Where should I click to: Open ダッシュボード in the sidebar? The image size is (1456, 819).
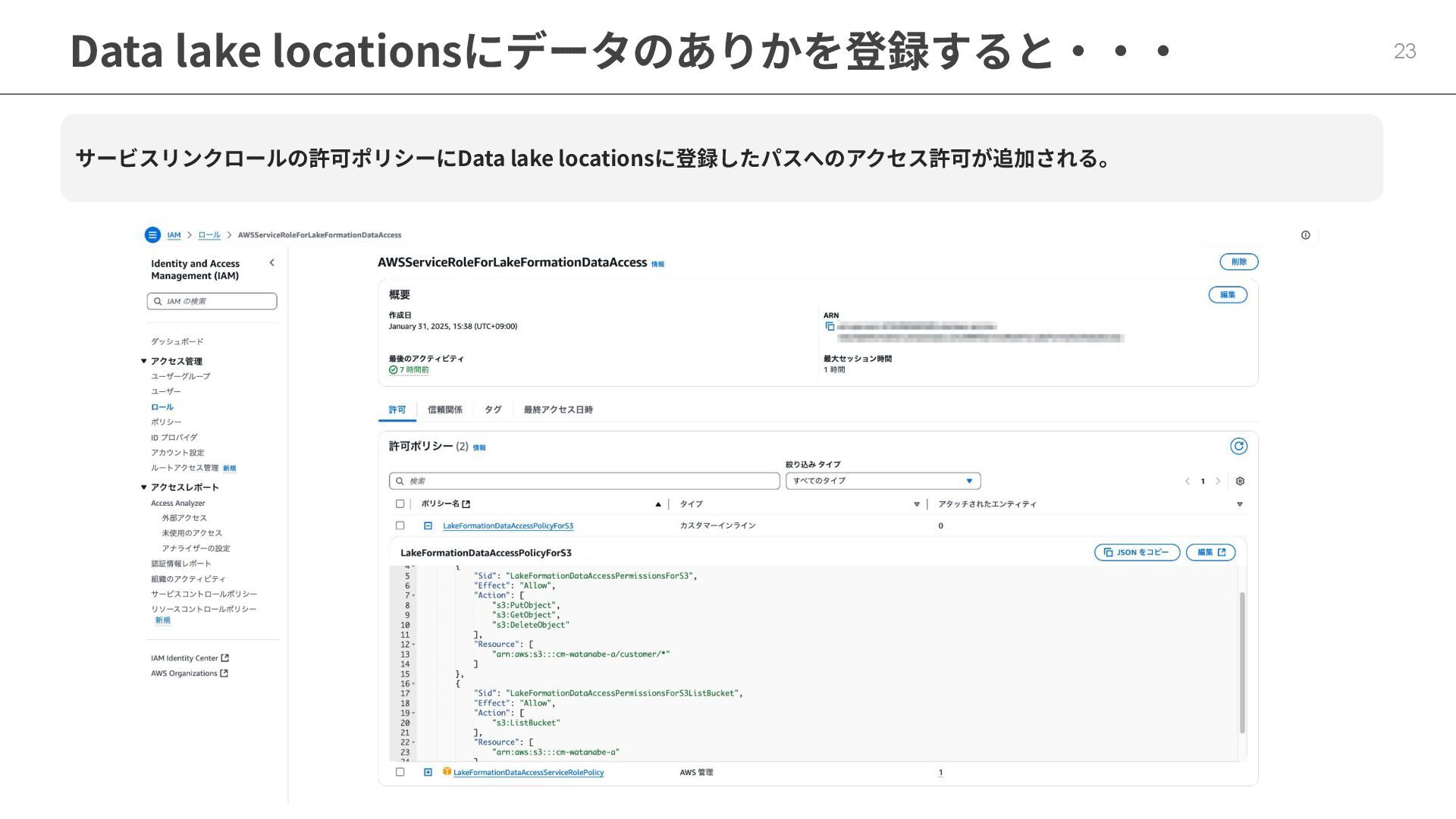(x=177, y=342)
